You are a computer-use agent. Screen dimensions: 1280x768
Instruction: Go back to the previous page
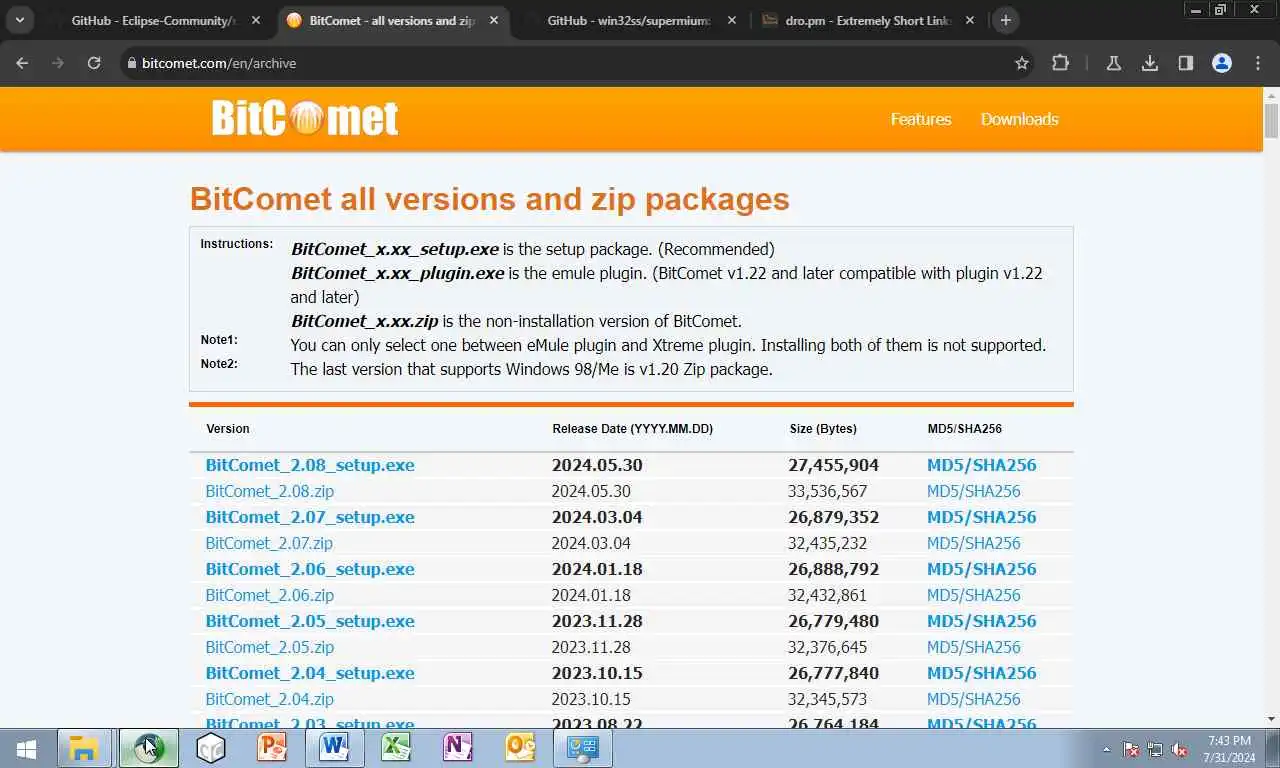click(22, 63)
